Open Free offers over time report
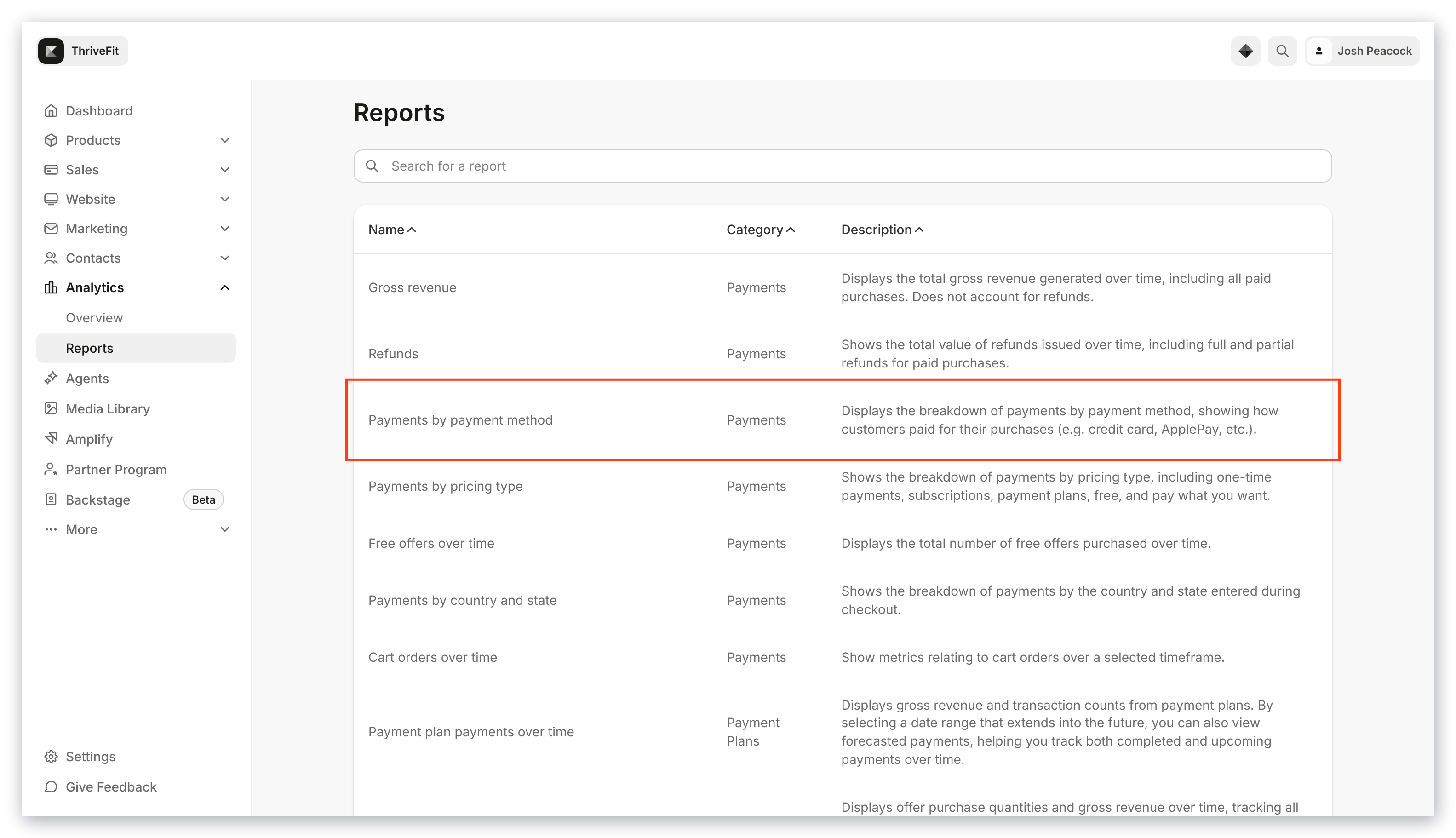This screenshot has width=1456, height=838. tap(431, 543)
